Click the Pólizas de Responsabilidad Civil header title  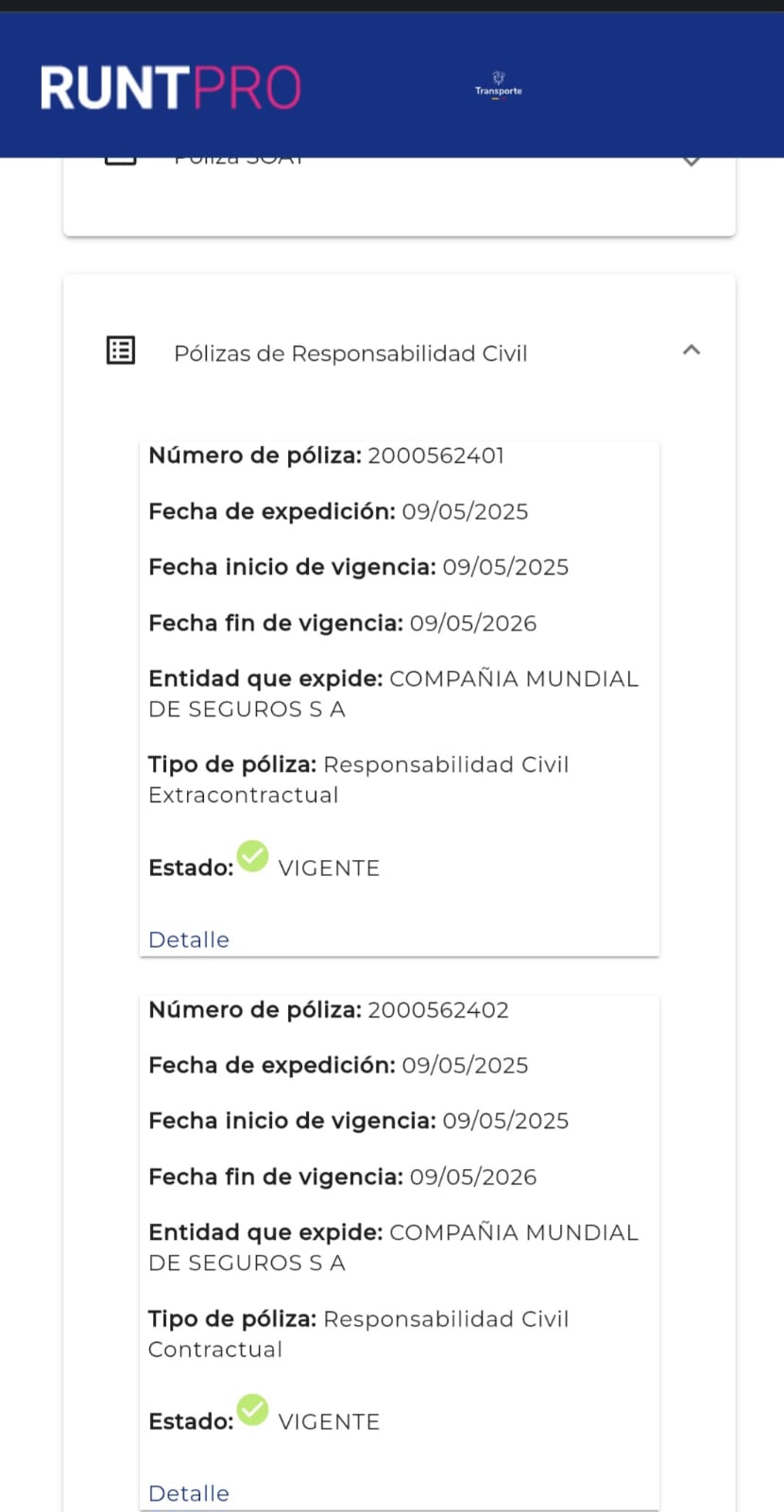(350, 353)
